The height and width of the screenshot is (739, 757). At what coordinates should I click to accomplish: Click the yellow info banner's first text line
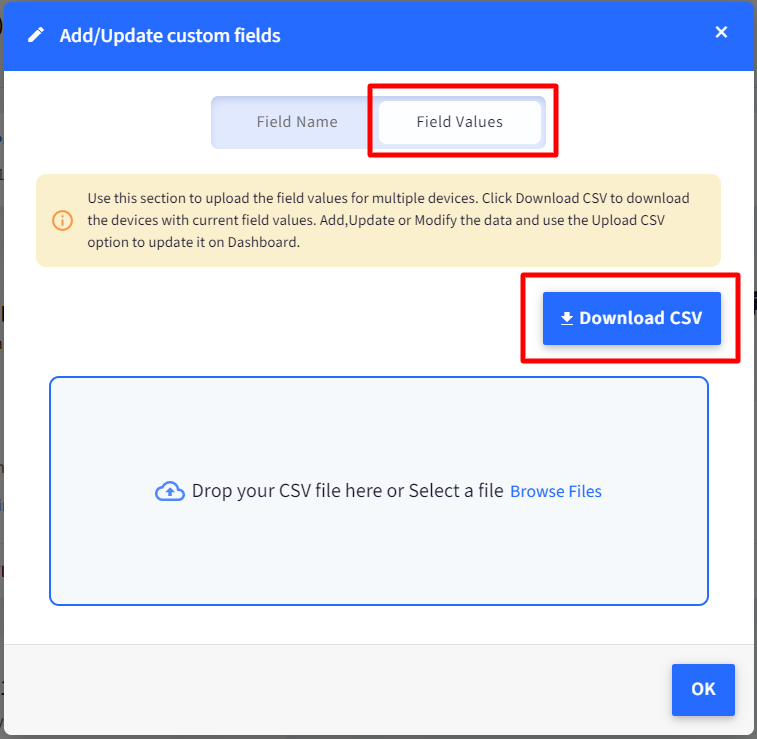point(388,198)
